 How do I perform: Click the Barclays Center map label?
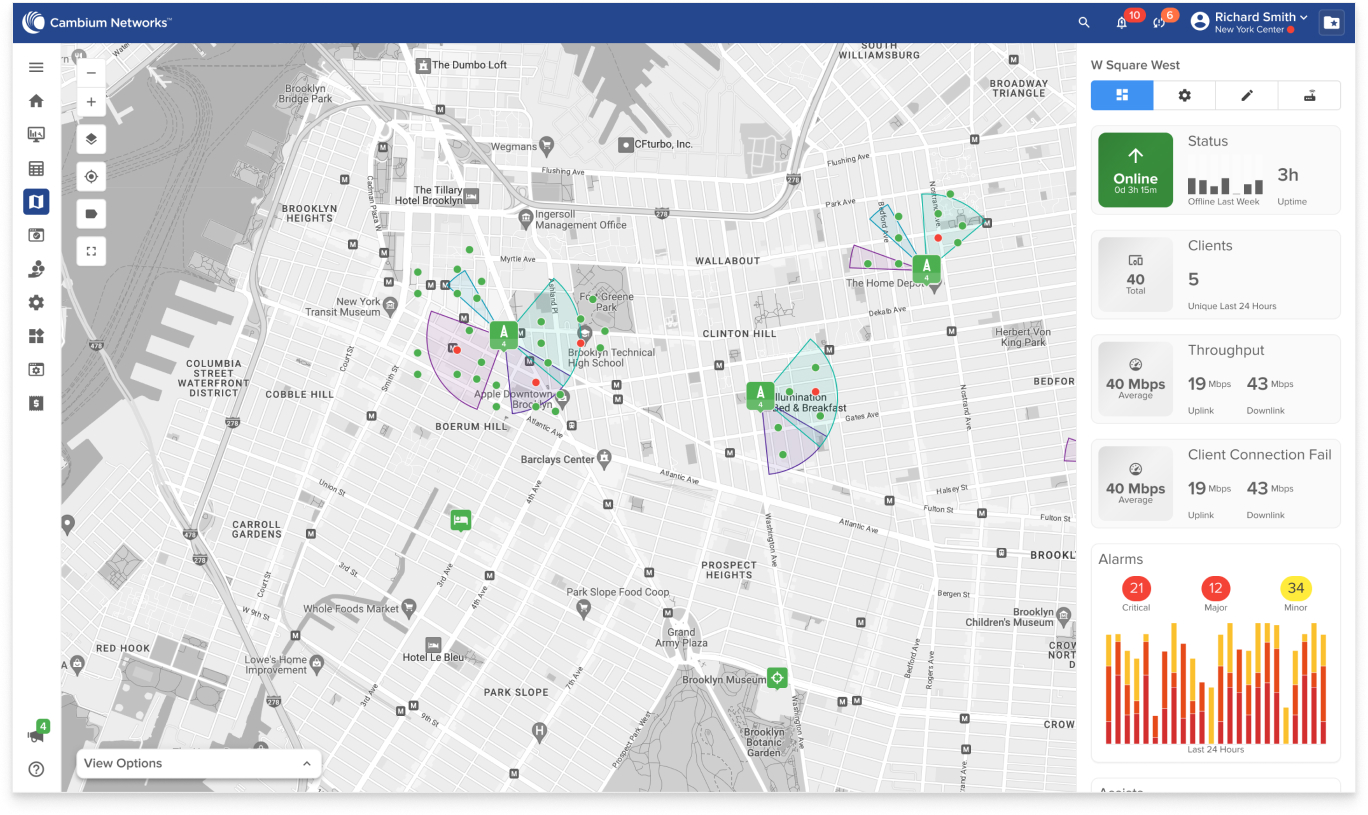[x=558, y=460]
